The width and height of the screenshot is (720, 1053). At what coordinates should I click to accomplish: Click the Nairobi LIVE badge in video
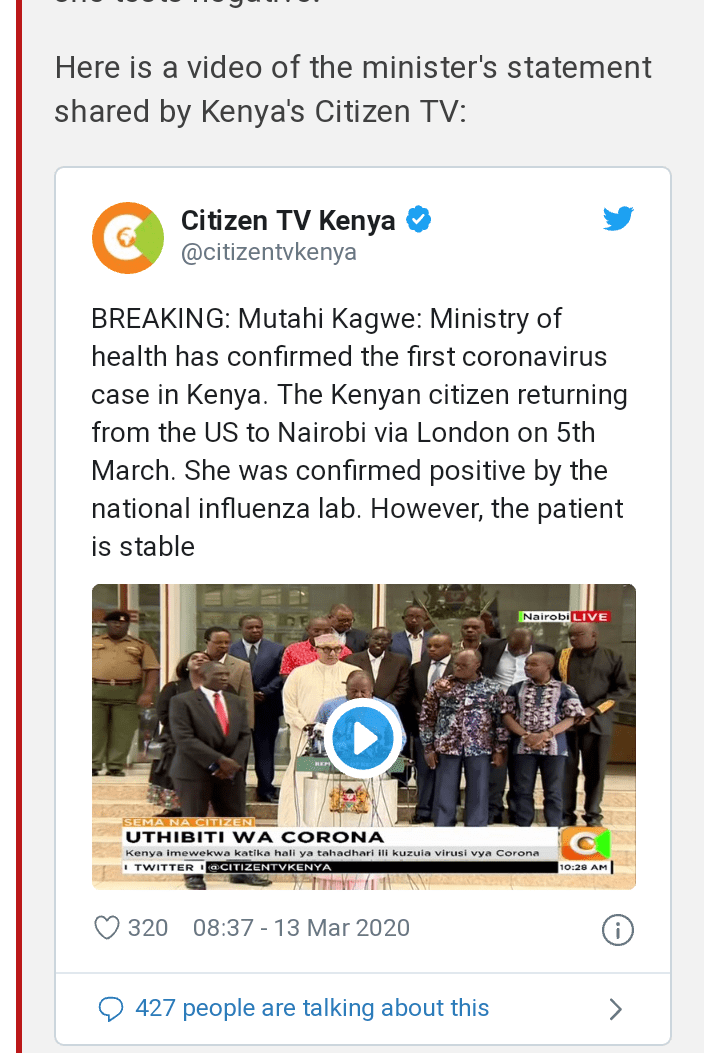coord(565,616)
